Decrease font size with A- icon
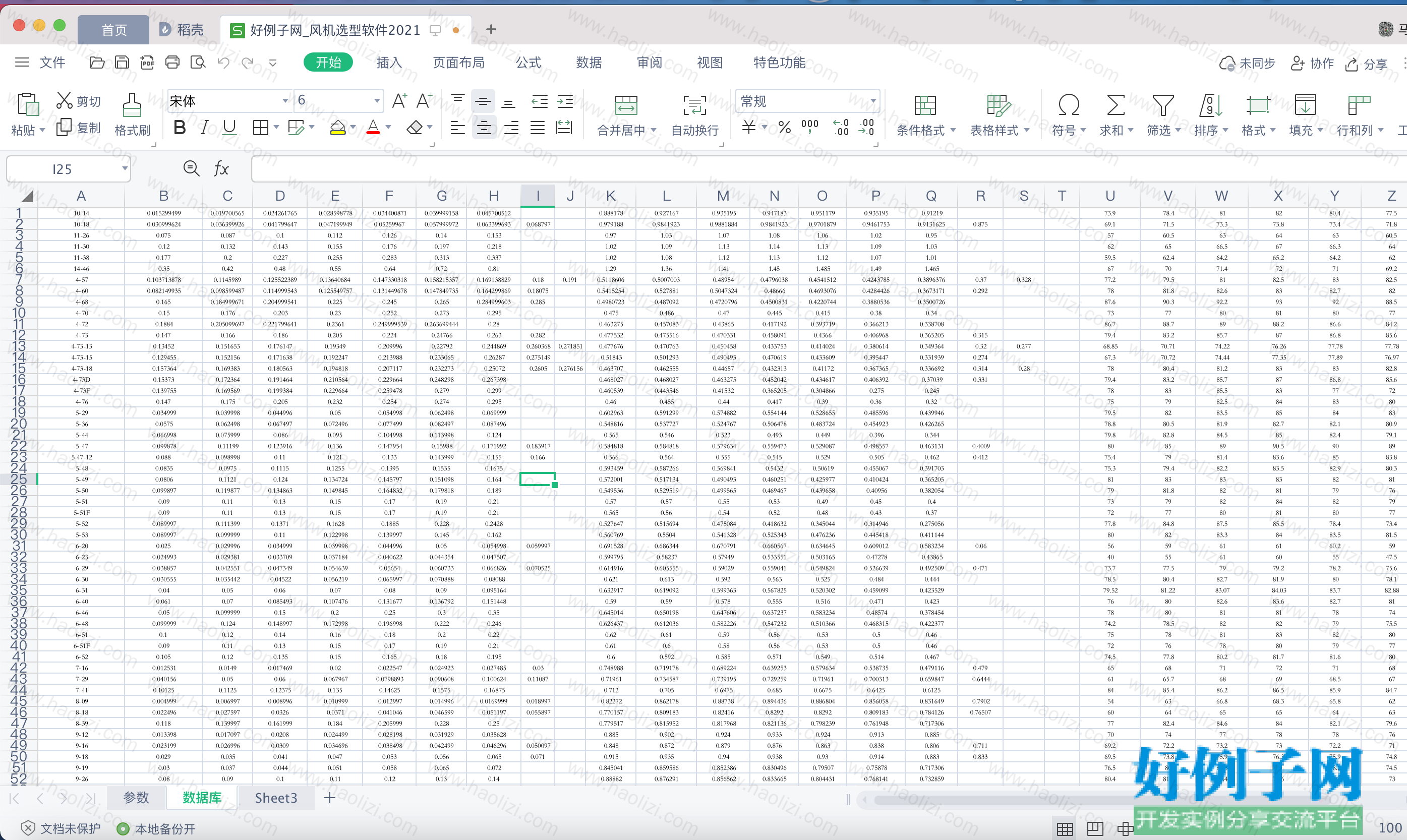 424,101
